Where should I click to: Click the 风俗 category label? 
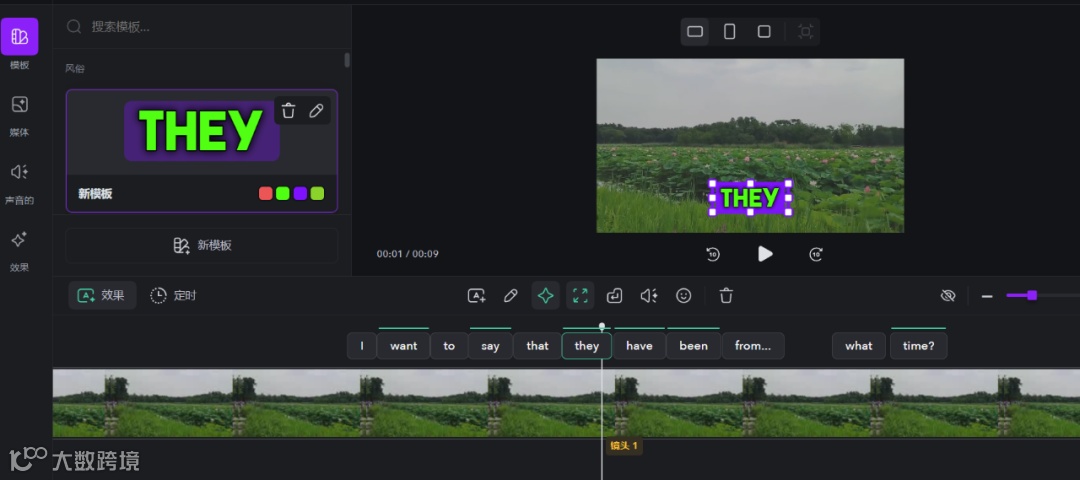click(75, 69)
